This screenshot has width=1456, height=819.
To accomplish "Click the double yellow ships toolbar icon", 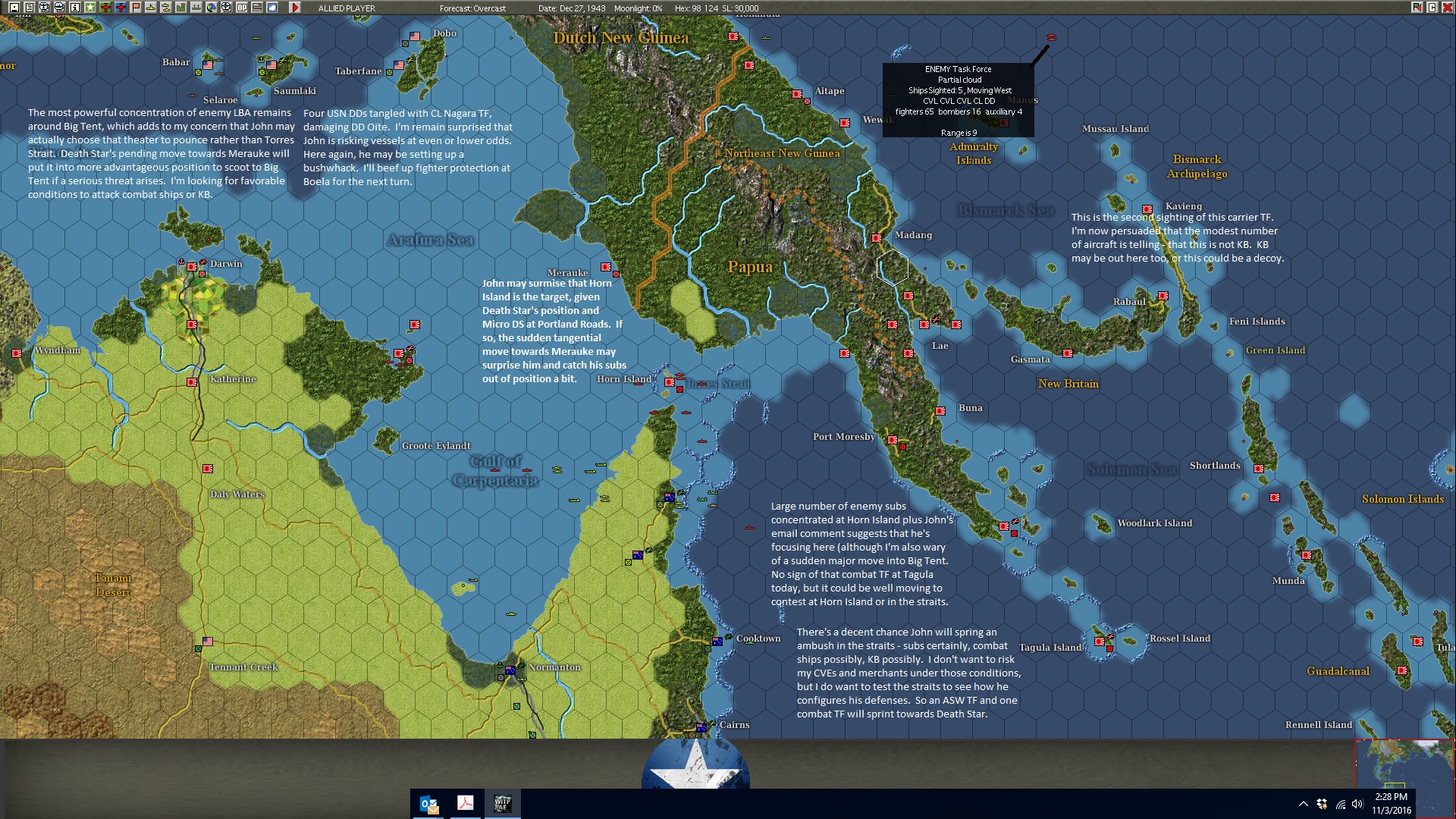I will (166, 8).
